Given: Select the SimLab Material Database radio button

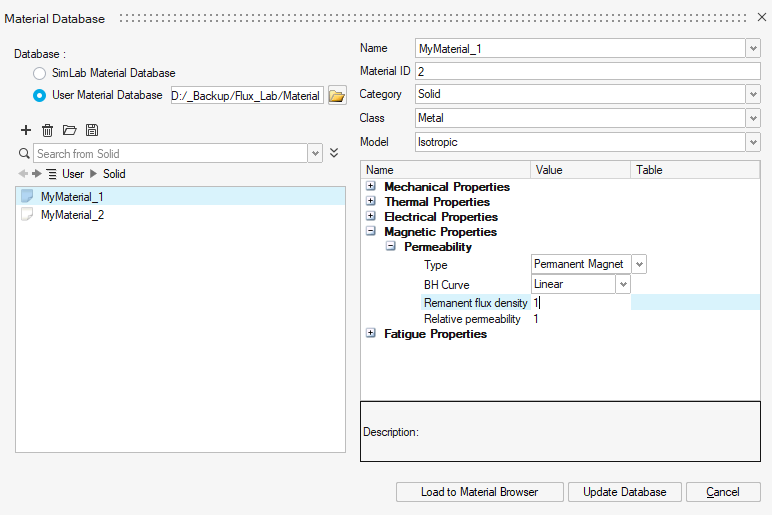Looking at the screenshot, I should [39, 73].
